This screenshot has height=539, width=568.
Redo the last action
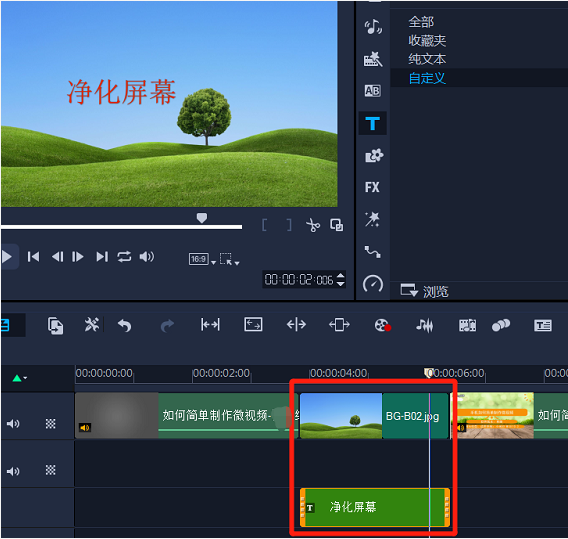pos(167,325)
